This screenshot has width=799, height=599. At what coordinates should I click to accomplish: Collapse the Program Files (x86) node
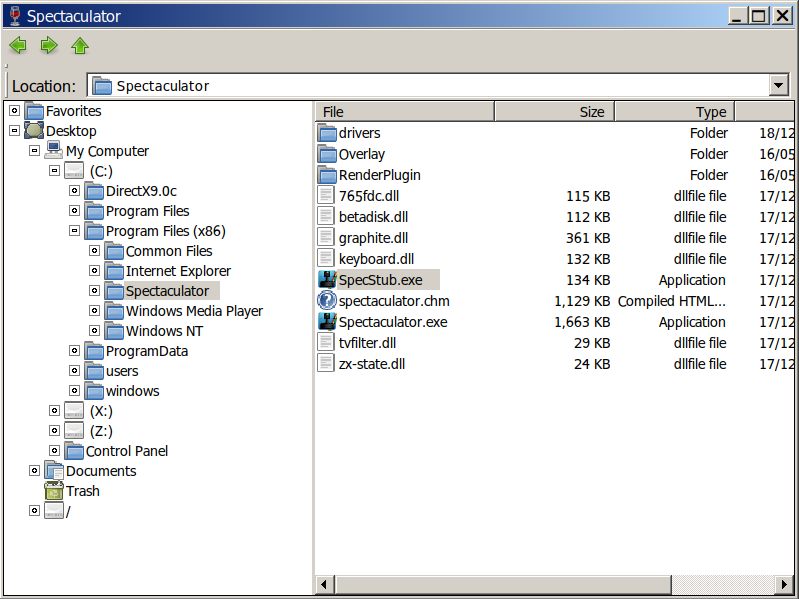point(74,231)
